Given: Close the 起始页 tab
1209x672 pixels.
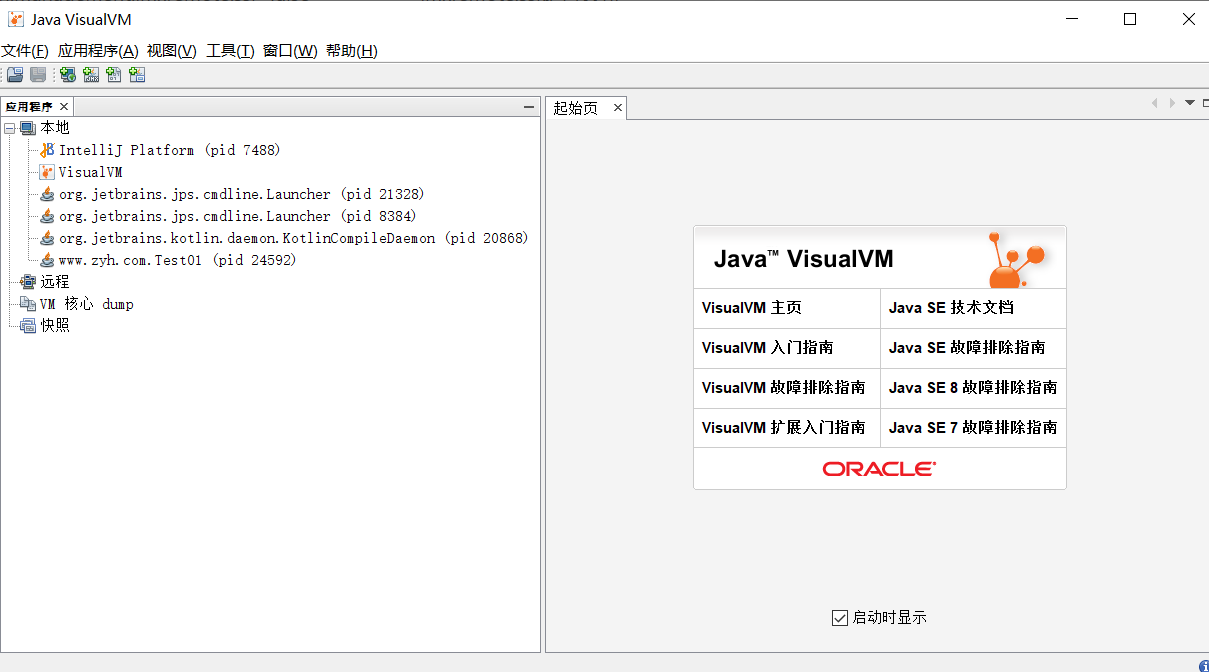Looking at the screenshot, I should coord(618,108).
